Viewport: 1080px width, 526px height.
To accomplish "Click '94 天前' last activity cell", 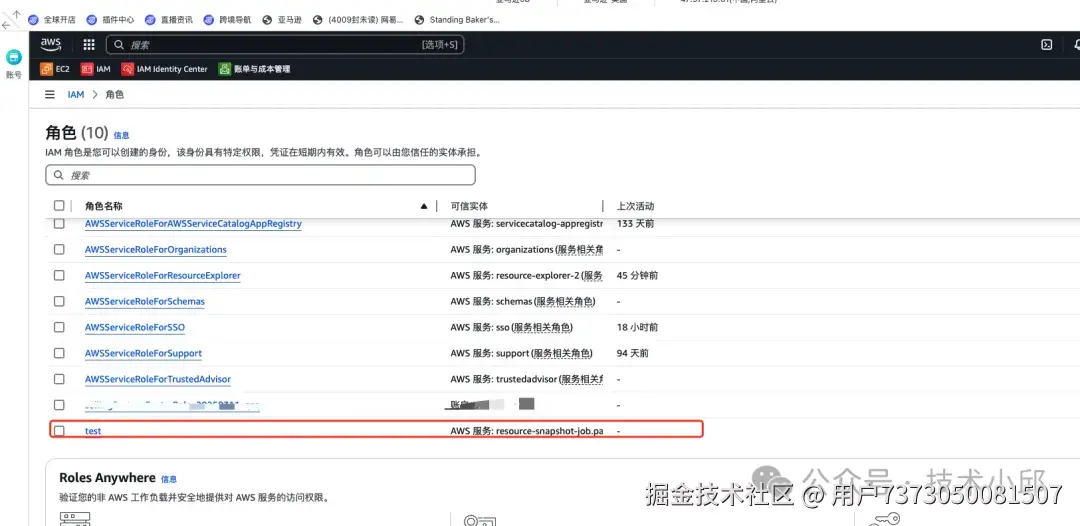I will tap(632, 353).
